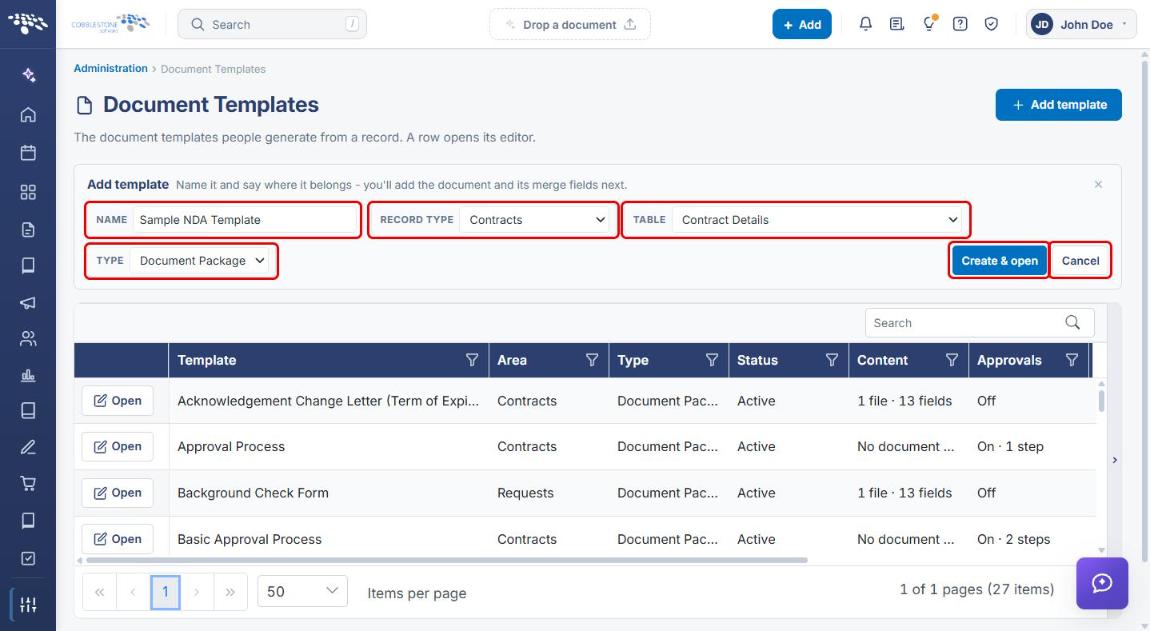This screenshot has width=1150, height=631.
Task: Open the checklist tasks icon in sidebar
Action: point(28,558)
